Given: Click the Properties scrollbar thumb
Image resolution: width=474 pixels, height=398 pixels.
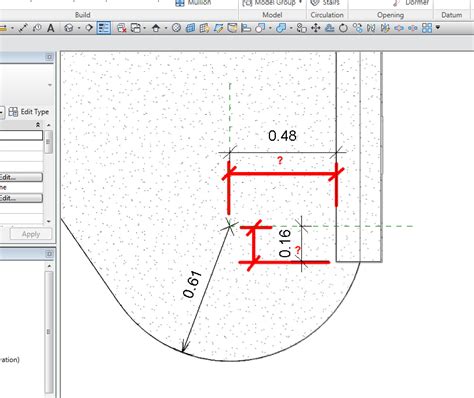Looking at the screenshot, I should tap(49, 142).
